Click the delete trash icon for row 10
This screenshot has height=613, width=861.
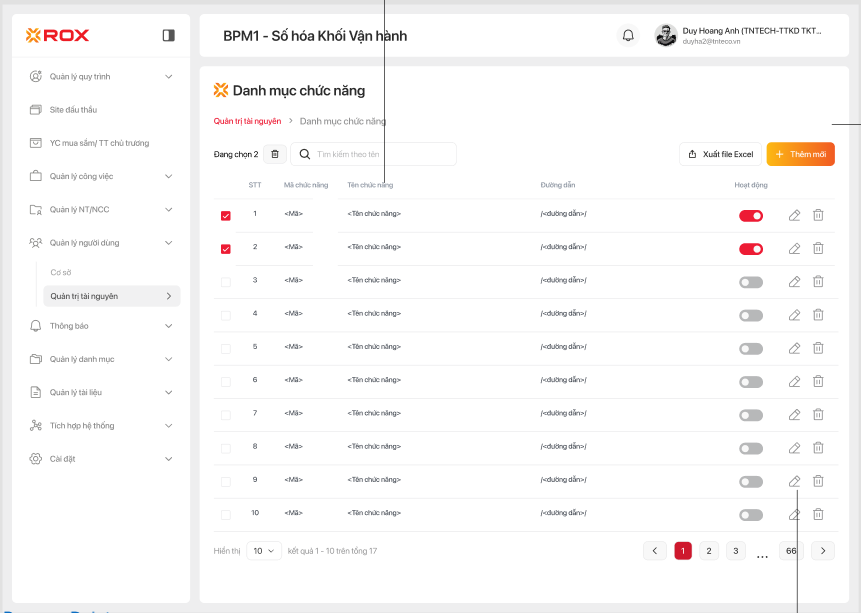click(818, 514)
